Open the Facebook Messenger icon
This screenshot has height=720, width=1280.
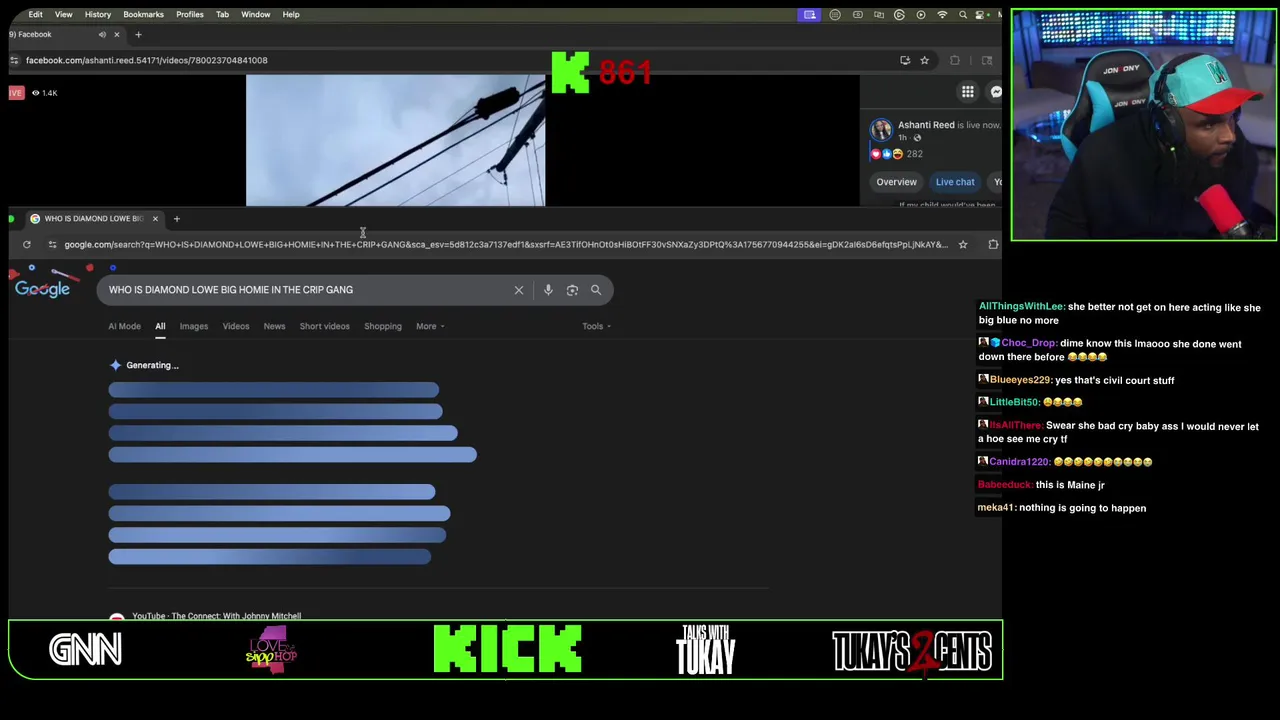(x=996, y=92)
